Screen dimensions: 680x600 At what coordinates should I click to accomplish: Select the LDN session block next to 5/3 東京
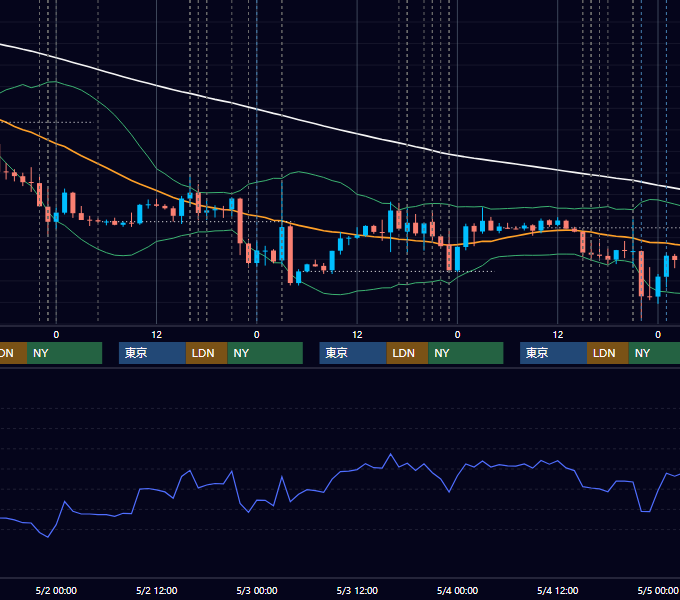(407, 353)
